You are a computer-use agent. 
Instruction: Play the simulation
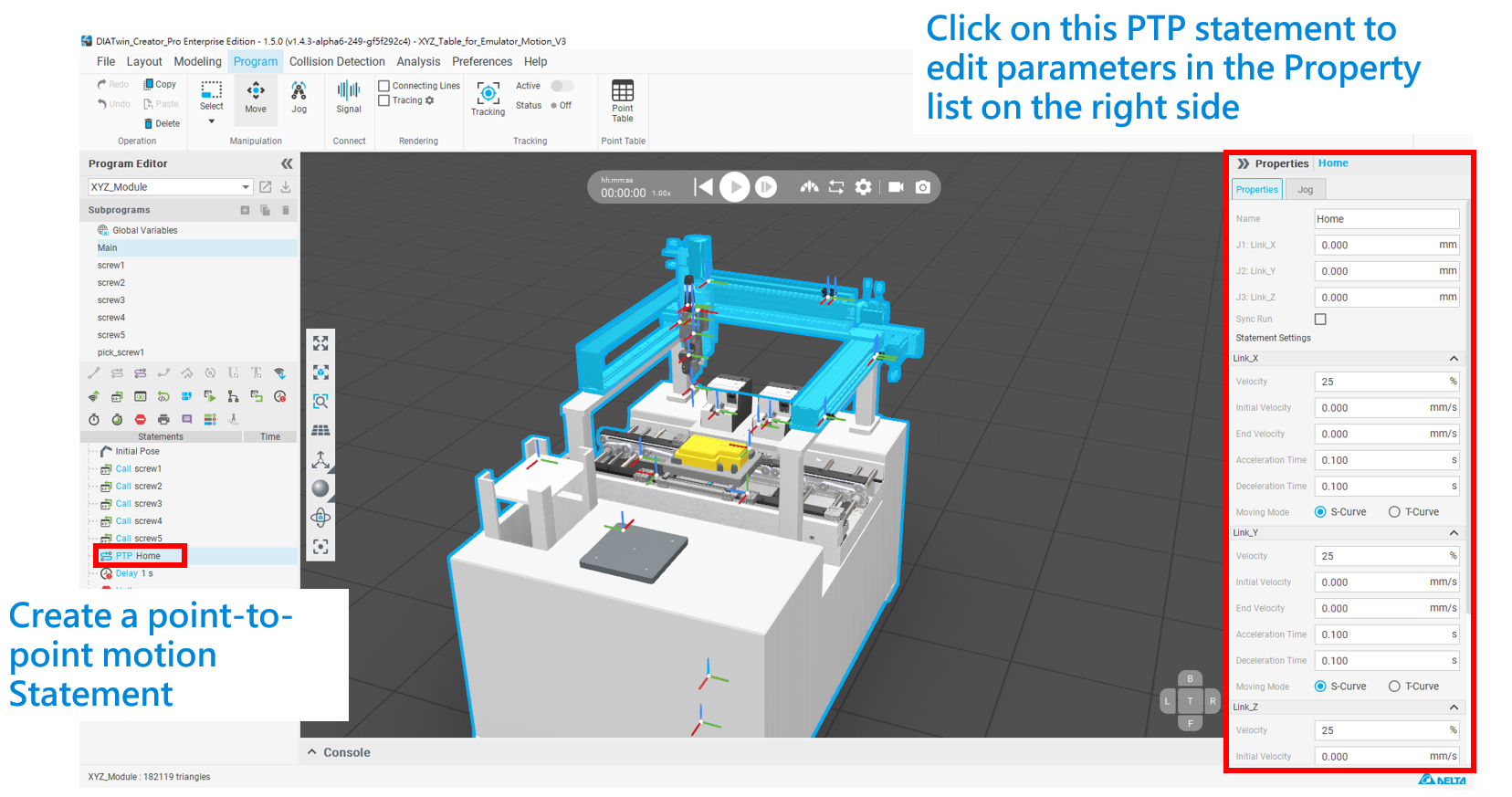734,187
